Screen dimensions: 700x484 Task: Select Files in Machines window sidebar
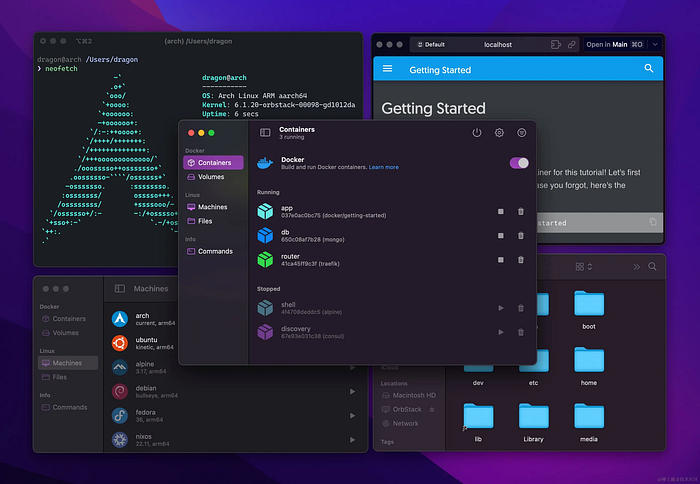tap(68, 377)
